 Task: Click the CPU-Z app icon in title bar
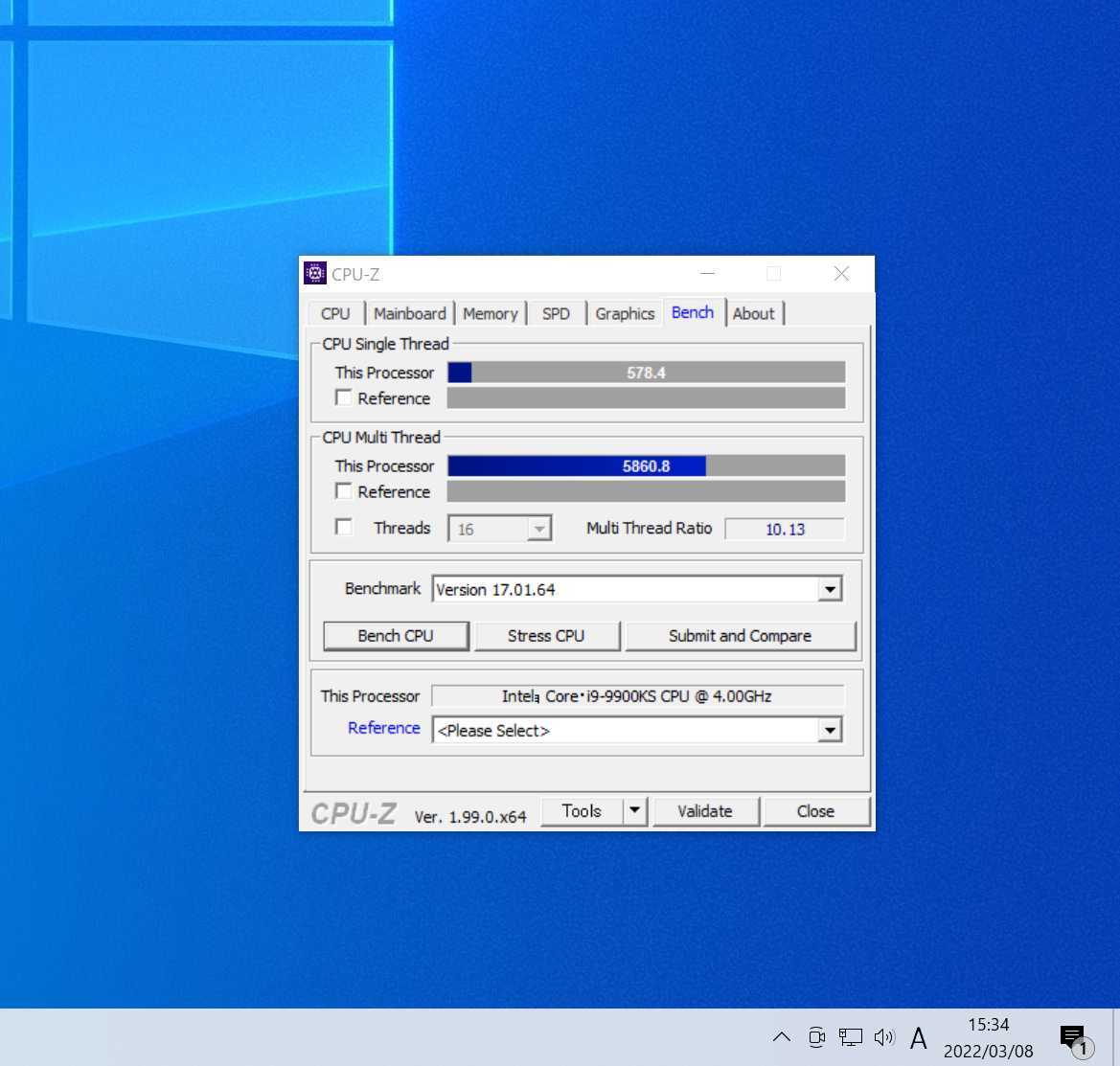click(315, 274)
